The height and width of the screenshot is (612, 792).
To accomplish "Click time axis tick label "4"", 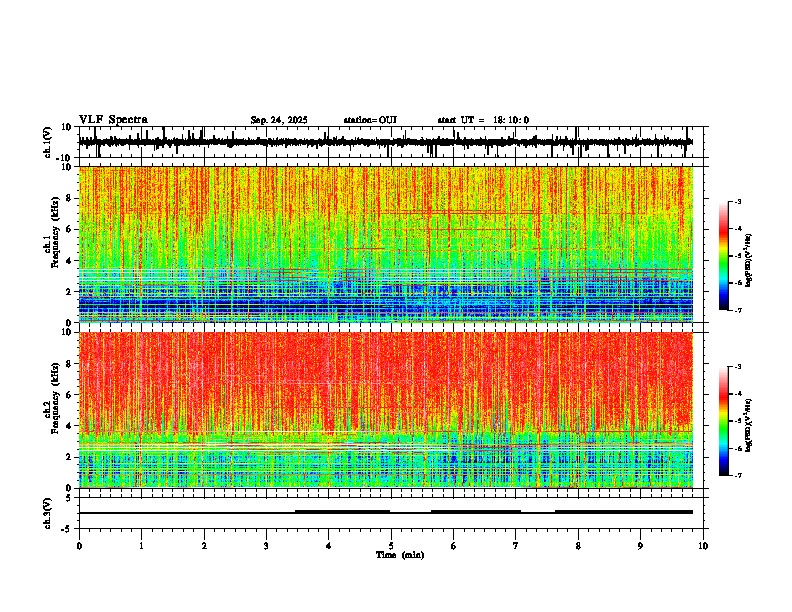I will coord(329,546).
